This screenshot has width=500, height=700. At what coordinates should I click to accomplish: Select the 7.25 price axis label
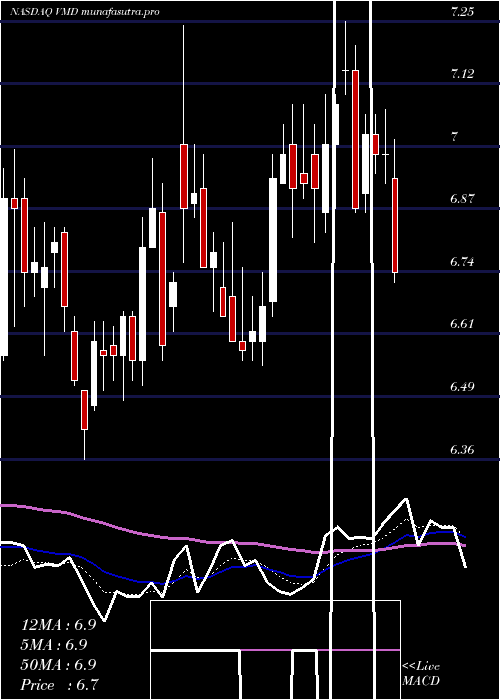click(462, 12)
